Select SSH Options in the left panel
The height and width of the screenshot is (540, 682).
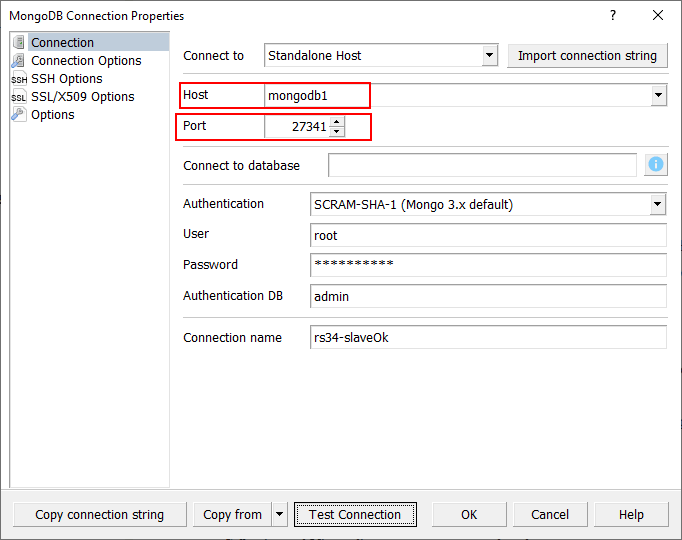click(x=66, y=78)
